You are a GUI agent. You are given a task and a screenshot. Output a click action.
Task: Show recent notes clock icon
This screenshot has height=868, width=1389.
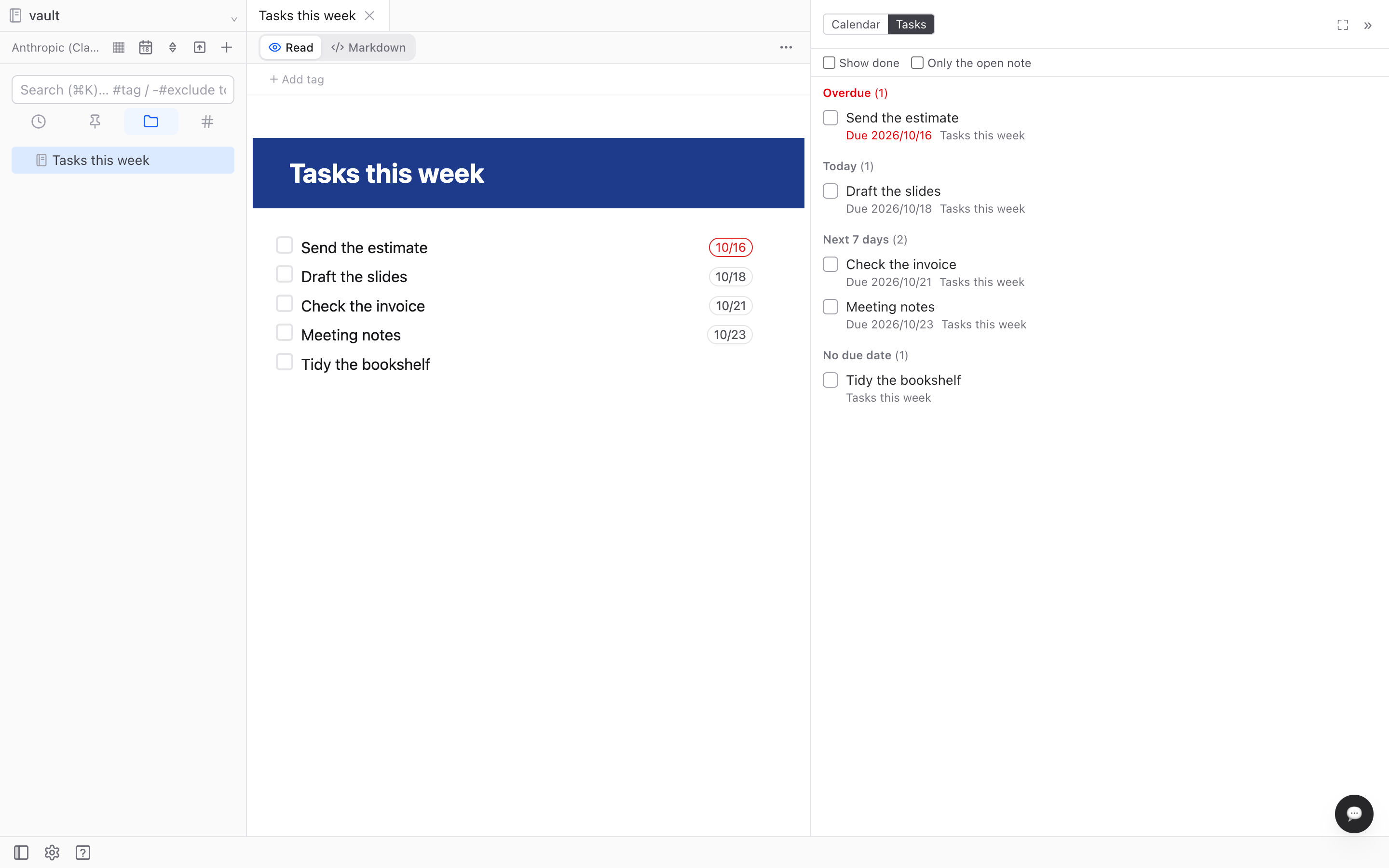point(39,122)
